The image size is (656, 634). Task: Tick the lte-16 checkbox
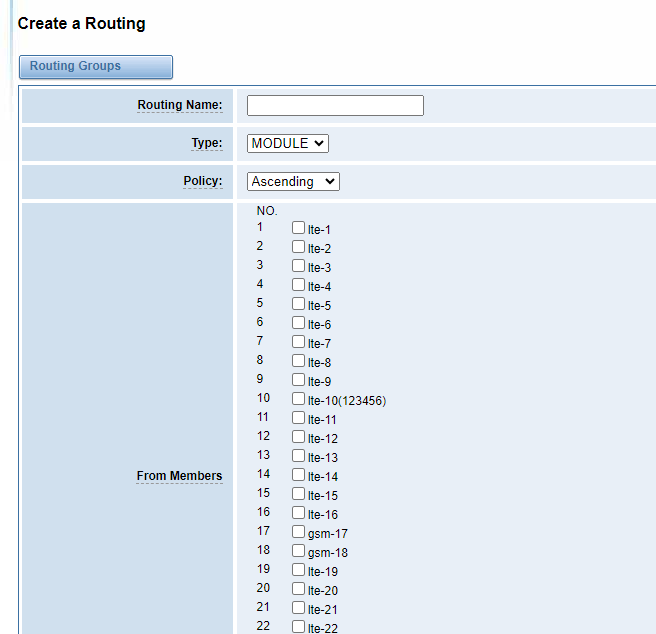coord(298,513)
